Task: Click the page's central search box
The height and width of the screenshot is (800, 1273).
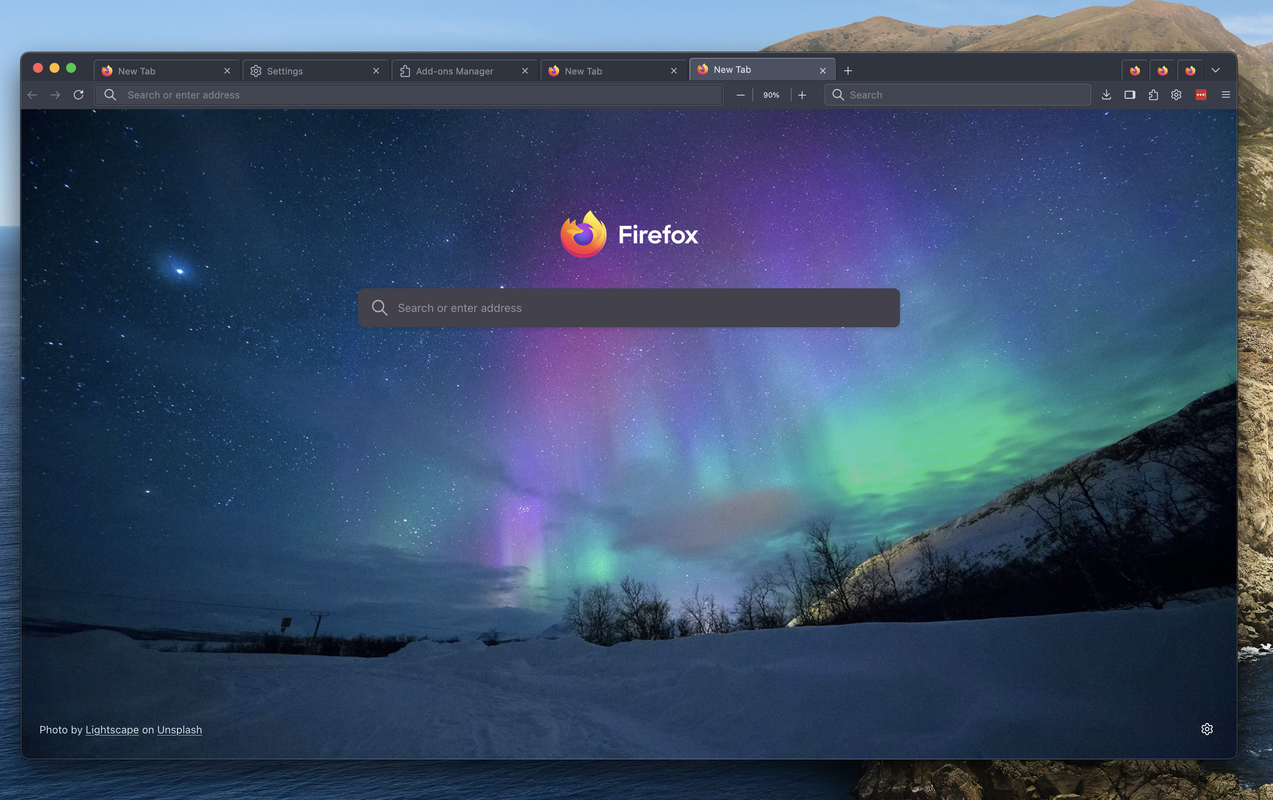Action: click(x=629, y=308)
